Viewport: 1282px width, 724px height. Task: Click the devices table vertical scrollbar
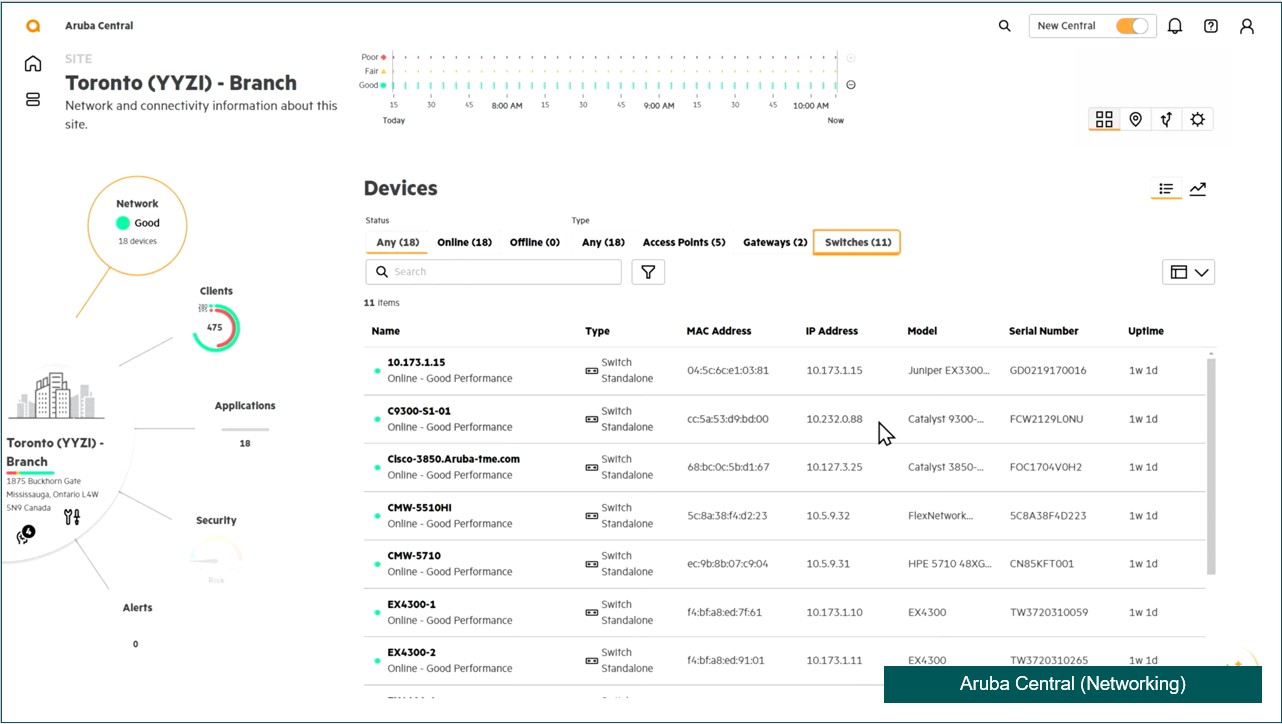[1211, 465]
